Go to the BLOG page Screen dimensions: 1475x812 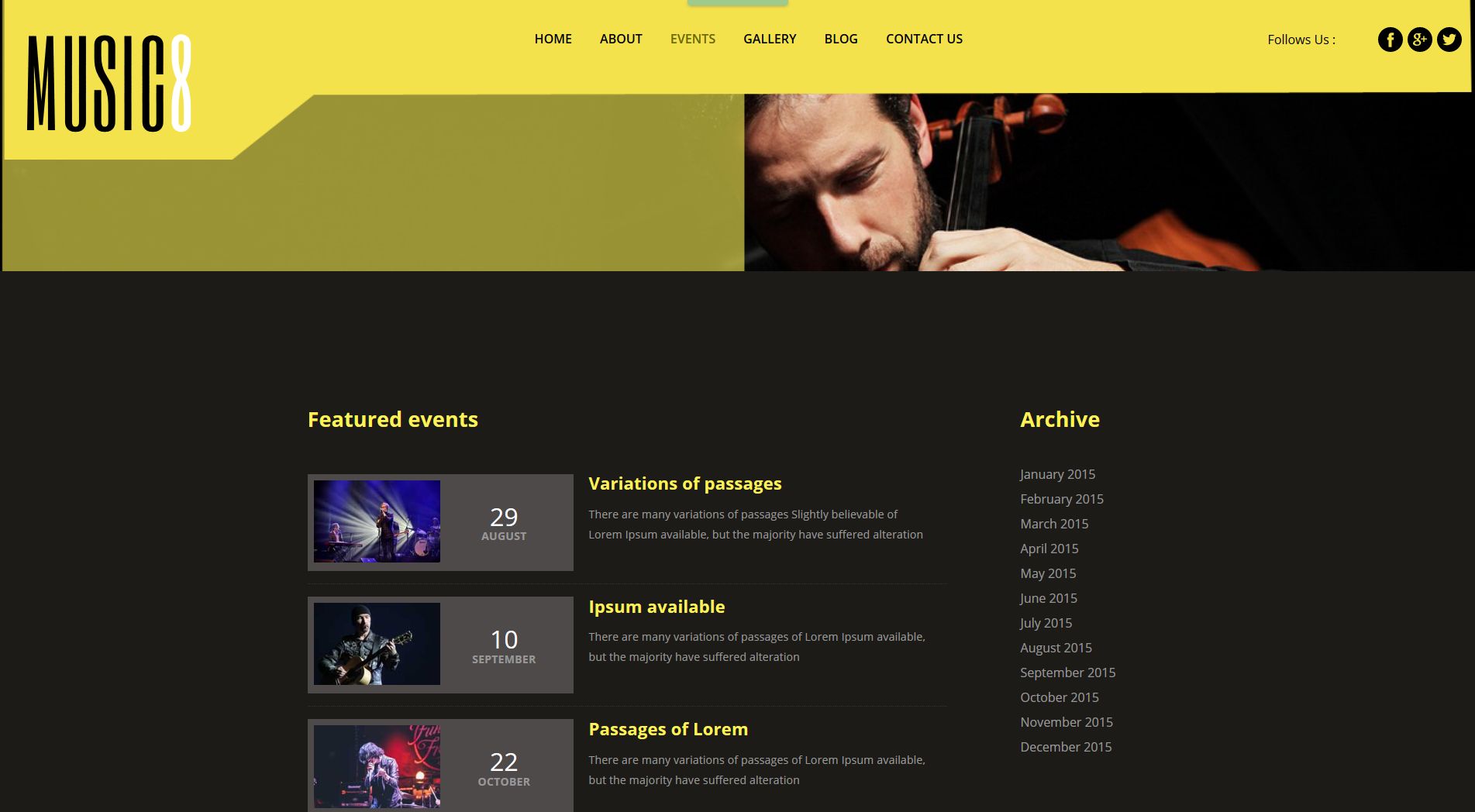pos(841,39)
